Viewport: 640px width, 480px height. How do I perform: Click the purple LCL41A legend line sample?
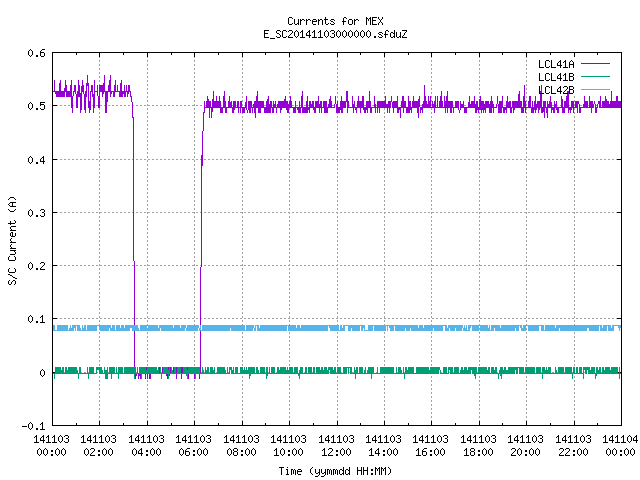click(595, 64)
